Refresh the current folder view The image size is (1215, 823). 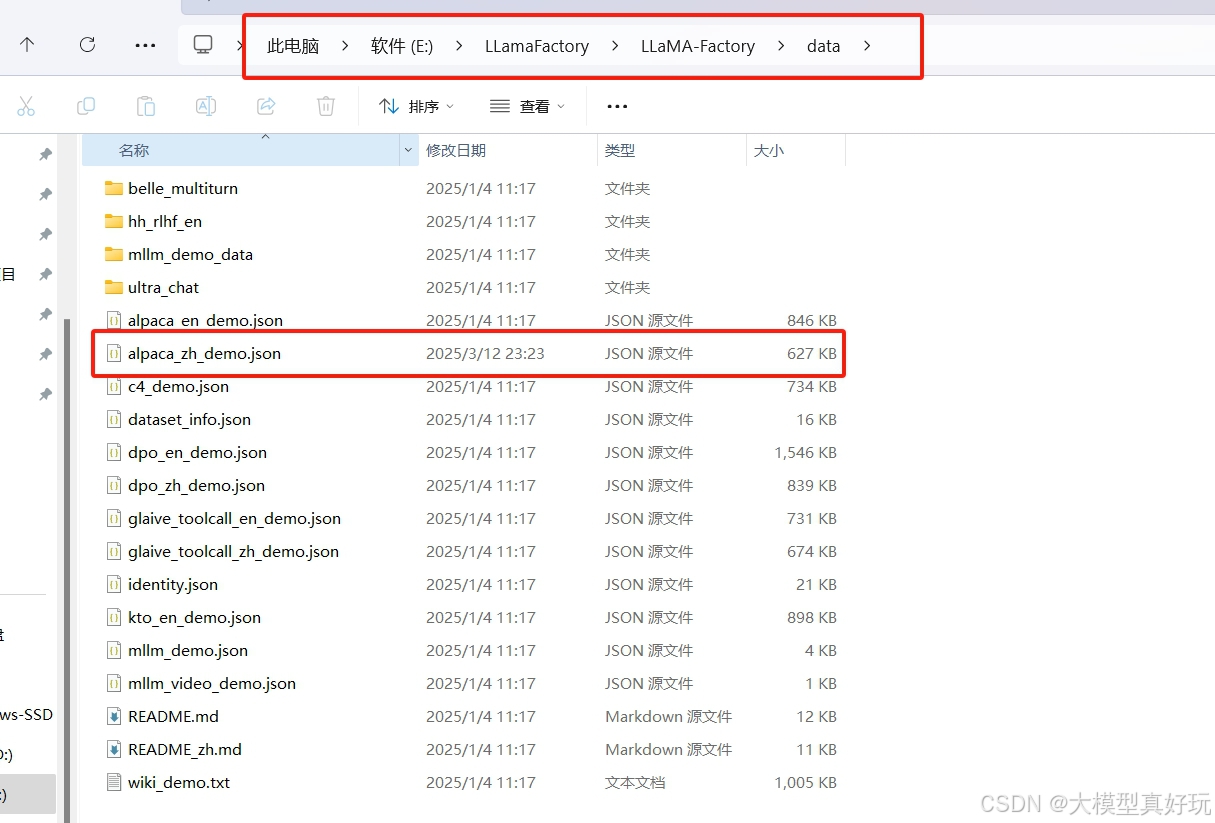(x=87, y=45)
